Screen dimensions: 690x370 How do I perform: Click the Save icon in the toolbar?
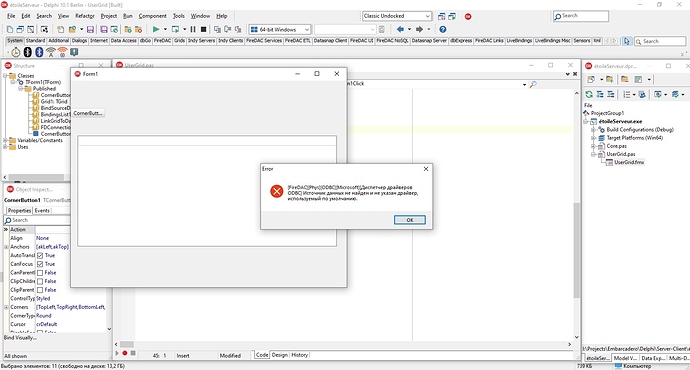tap(90, 29)
